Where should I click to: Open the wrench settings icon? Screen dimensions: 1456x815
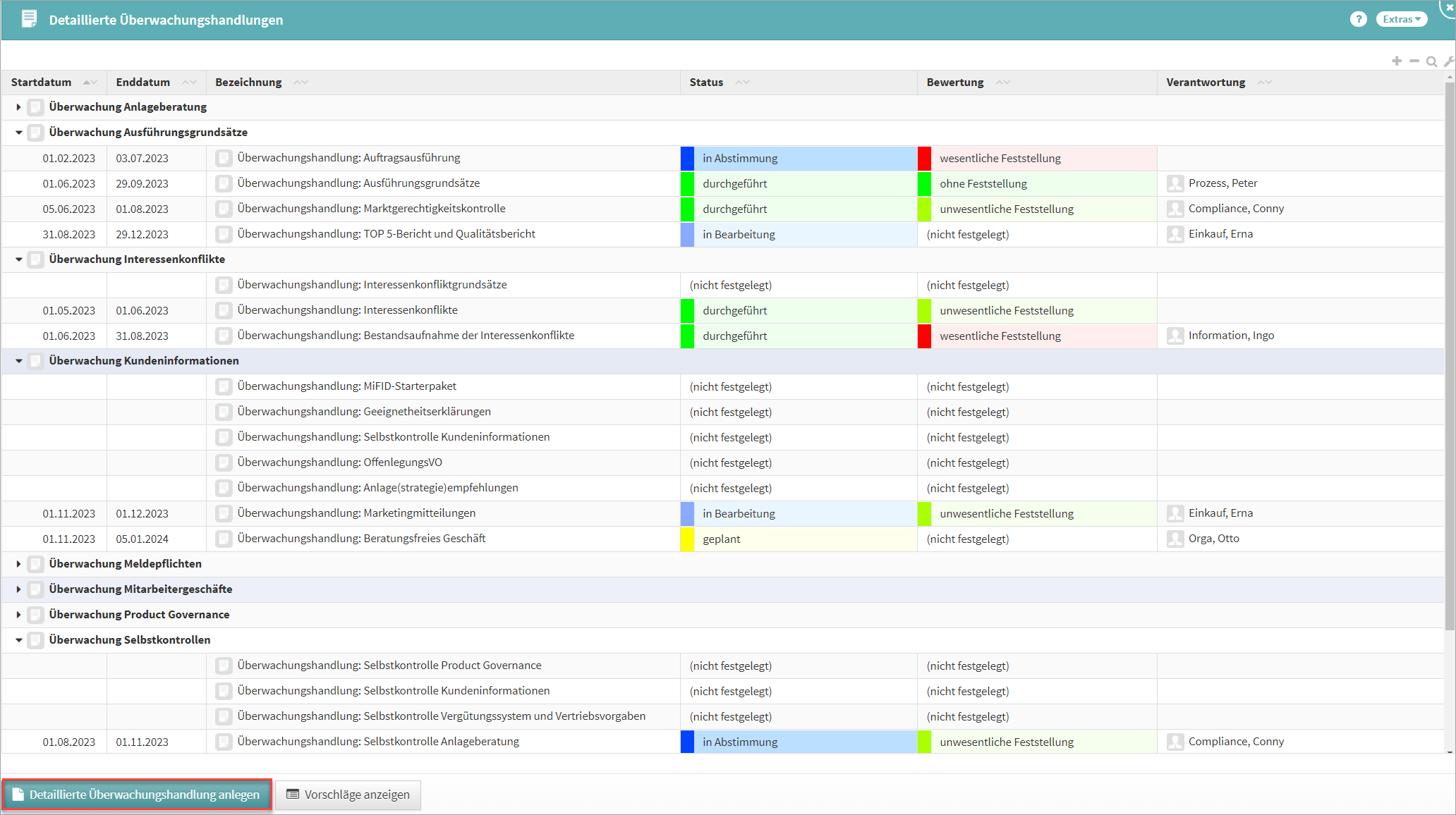1448,61
